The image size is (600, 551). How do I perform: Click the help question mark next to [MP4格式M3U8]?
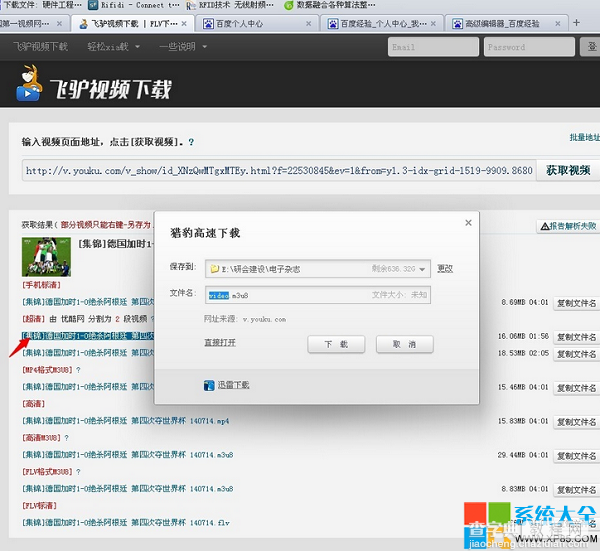point(78,370)
